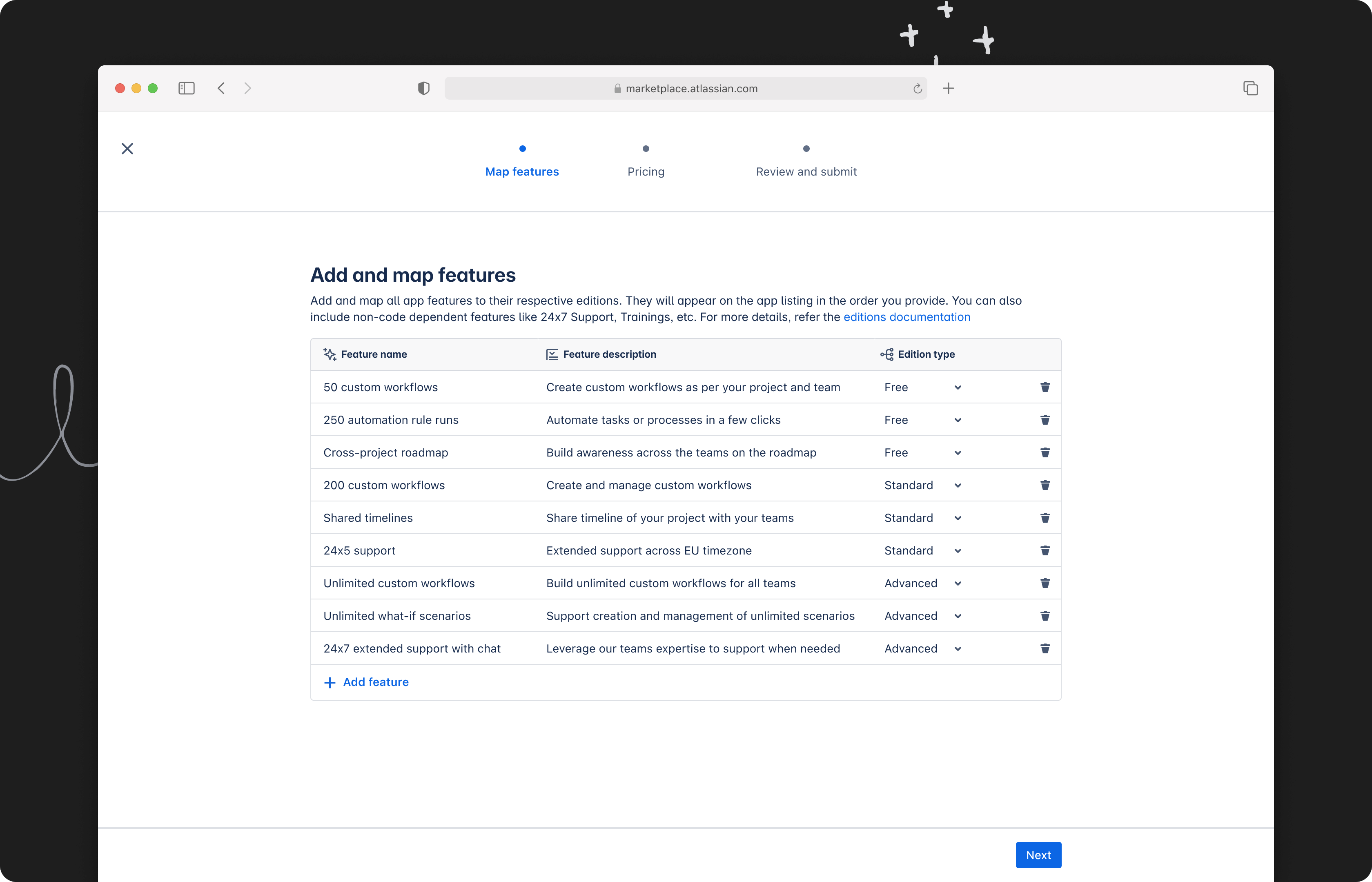This screenshot has height=882, width=1372.
Task: Open the privacy shield icon
Action: (424, 88)
